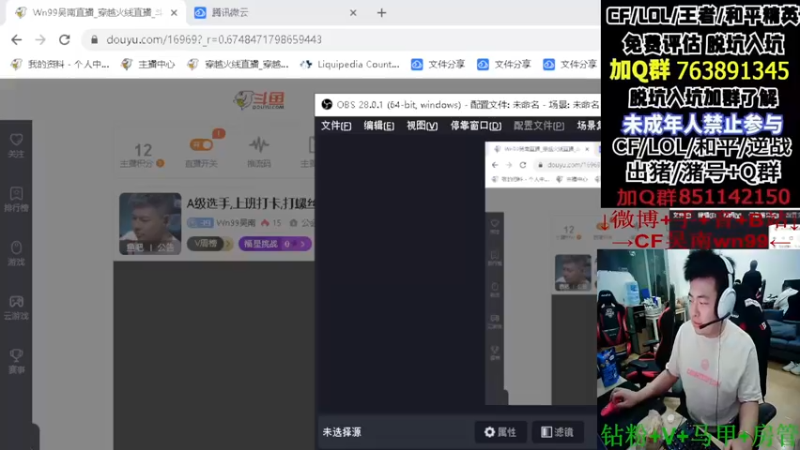Click the Wn99吴南 streamer name
800x450 pixels.
coord(236,223)
